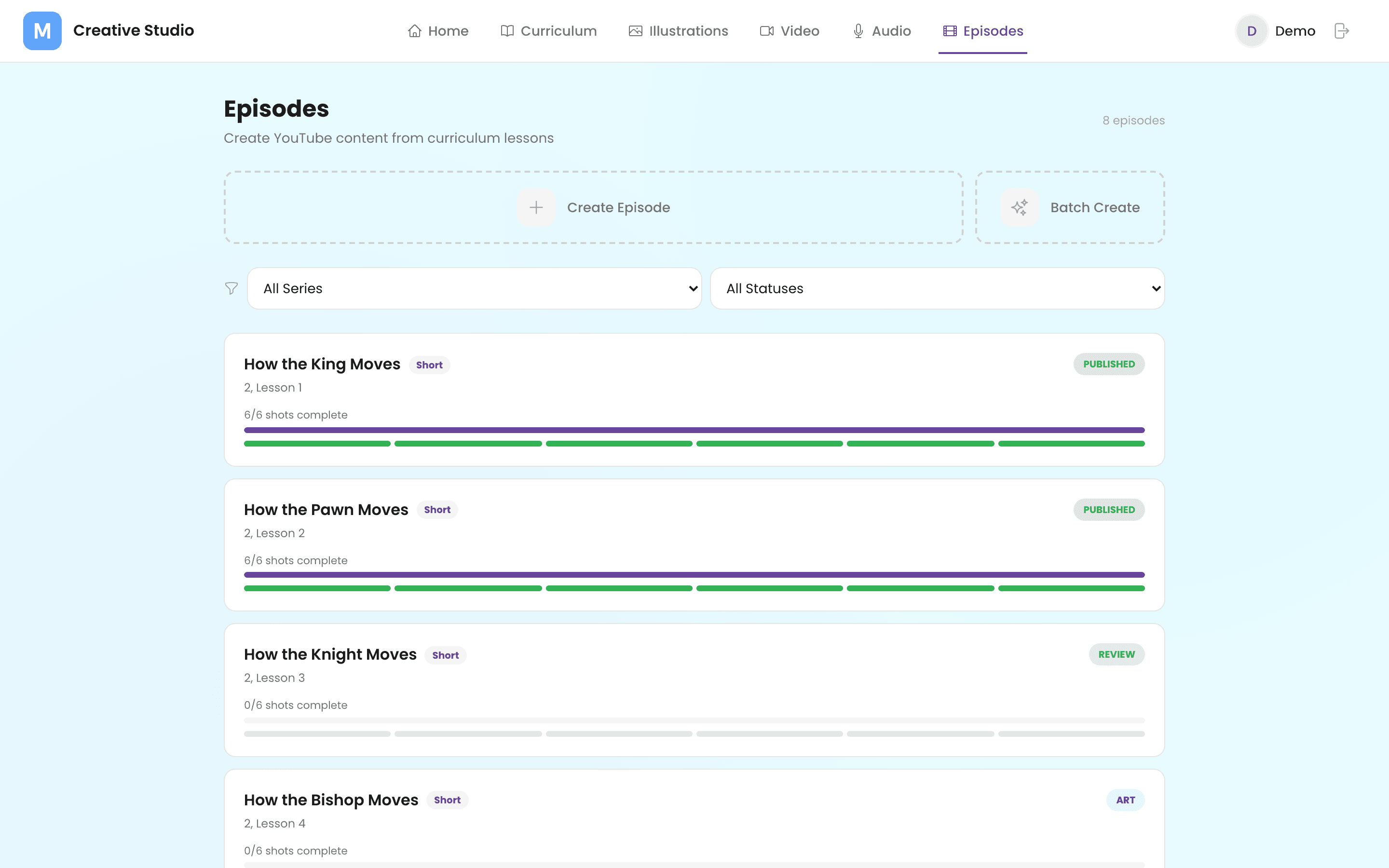The height and width of the screenshot is (868, 1389).
Task: Click '6/6 shots complete' on King Moves card
Action: tap(296, 415)
